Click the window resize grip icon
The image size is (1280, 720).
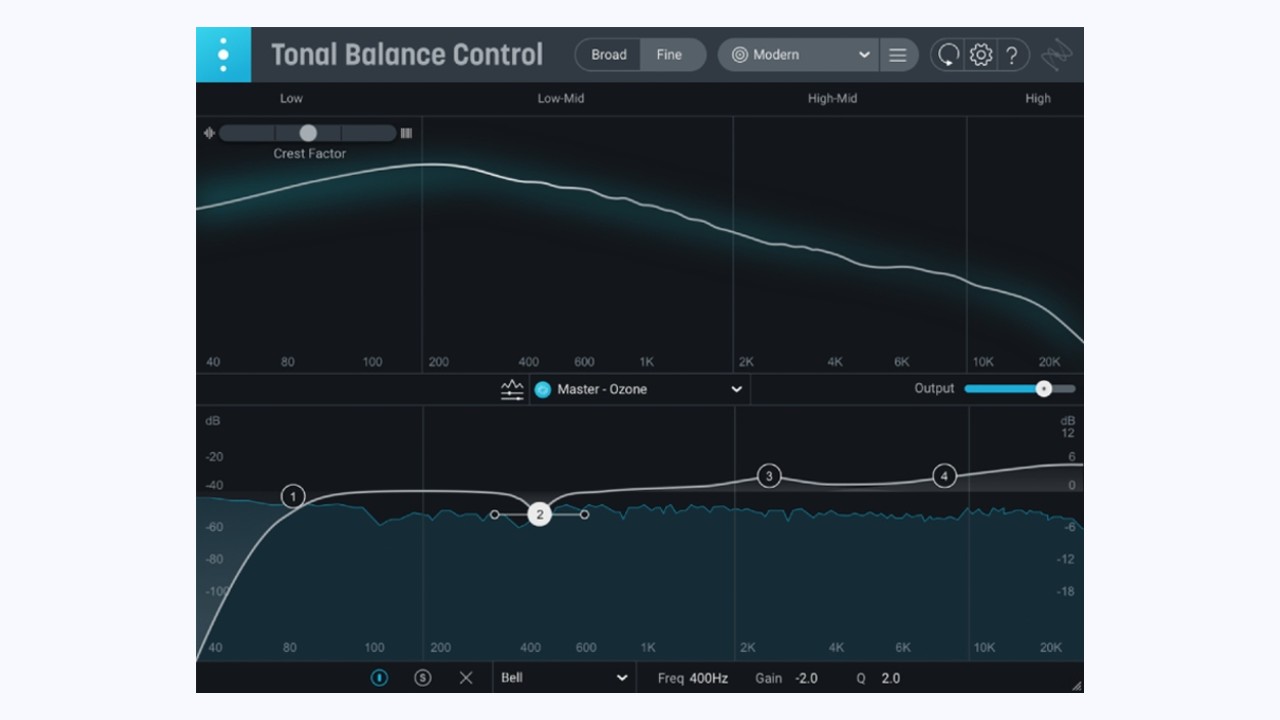(1076, 685)
